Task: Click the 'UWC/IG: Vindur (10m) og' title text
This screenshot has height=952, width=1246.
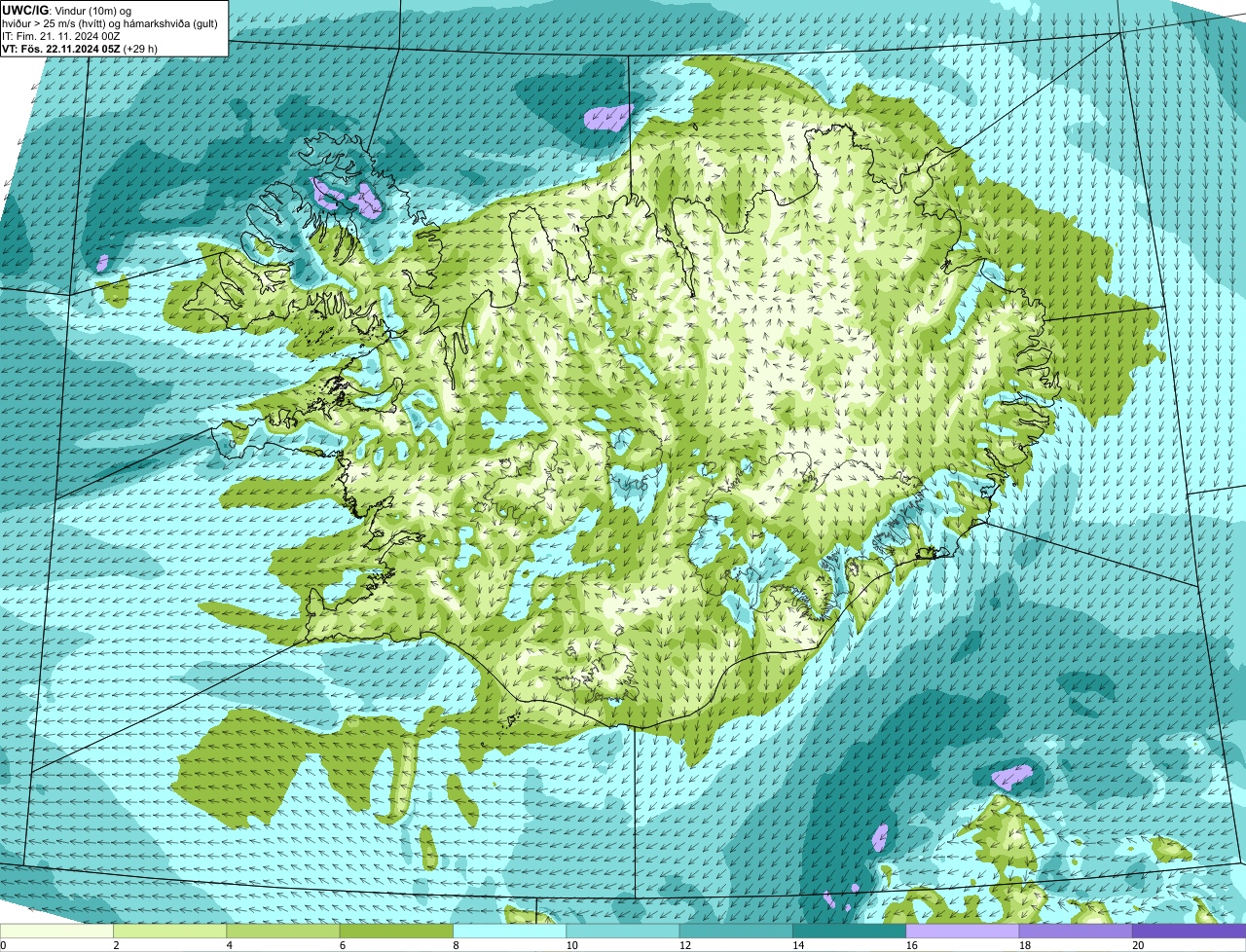Action: click(x=66, y=11)
